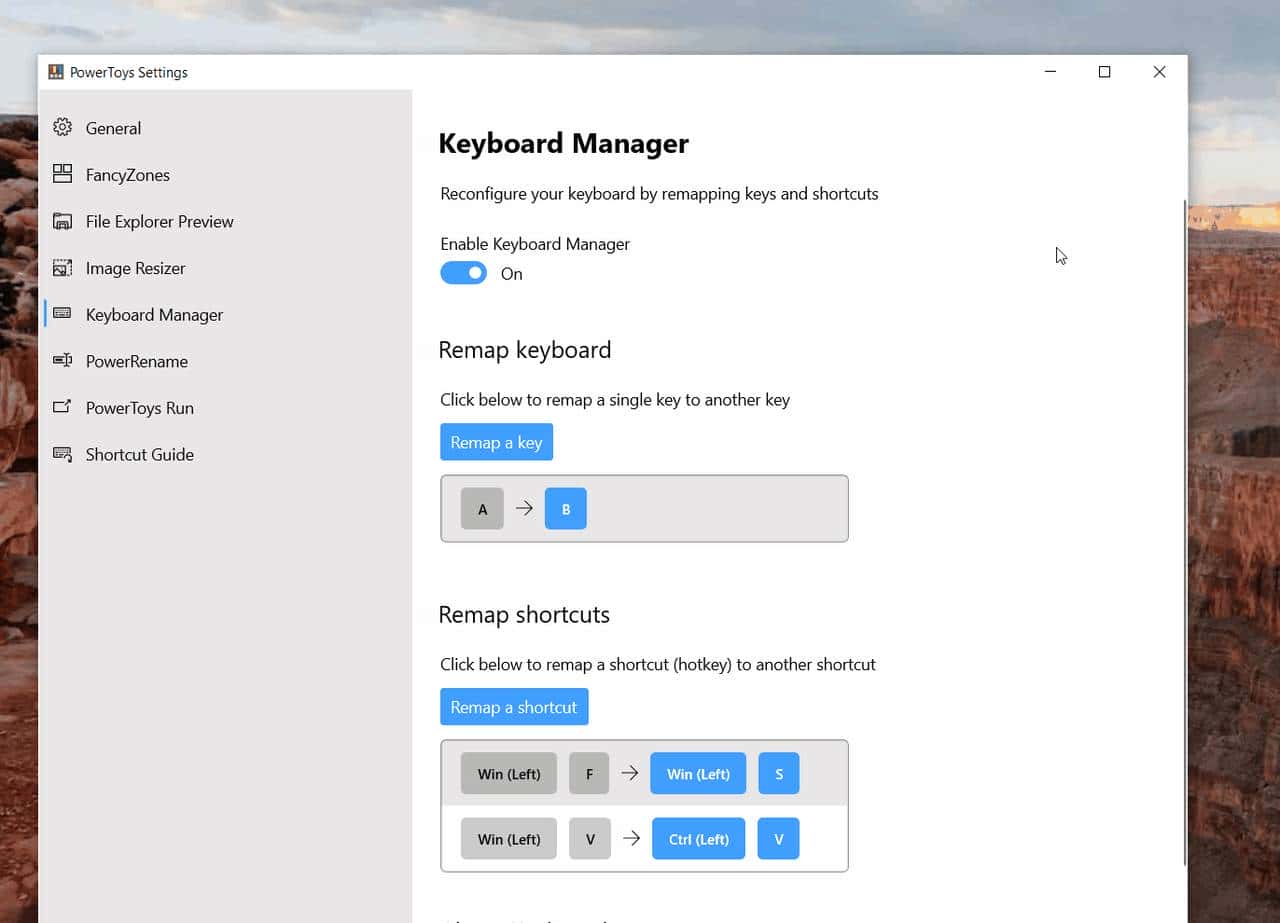Select the blue S key in first shortcut row

coord(778,774)
